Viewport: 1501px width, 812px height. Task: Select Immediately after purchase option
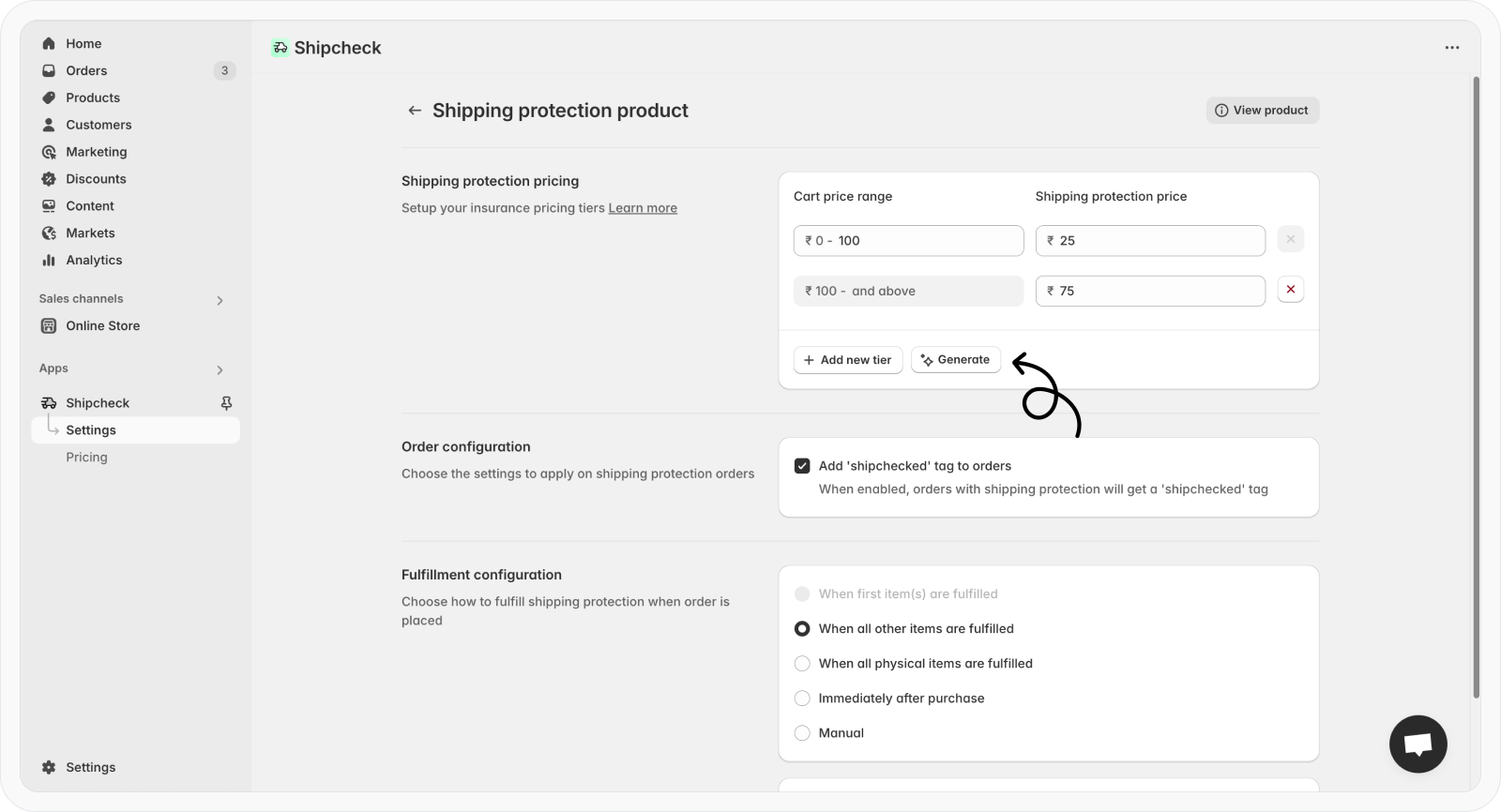(x=802, y=698)
